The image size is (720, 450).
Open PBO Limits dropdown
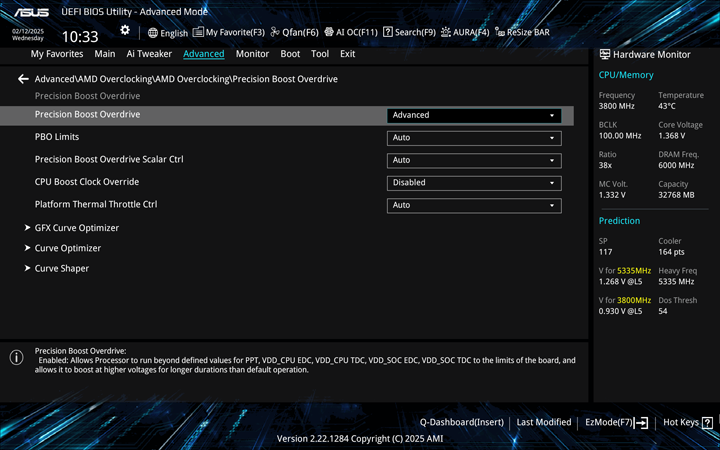coord(473,138)
